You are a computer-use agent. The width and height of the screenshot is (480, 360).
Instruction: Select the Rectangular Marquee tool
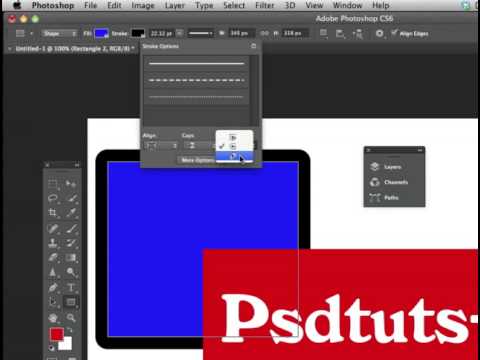[x=53, y=183]
